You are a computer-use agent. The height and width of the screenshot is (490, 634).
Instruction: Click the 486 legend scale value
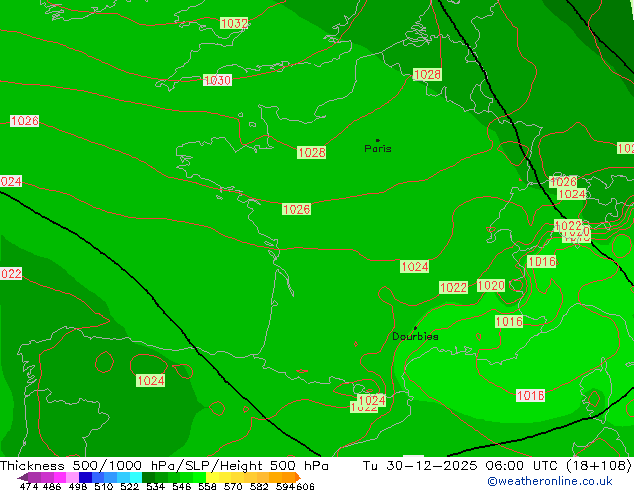coord(52,486)
